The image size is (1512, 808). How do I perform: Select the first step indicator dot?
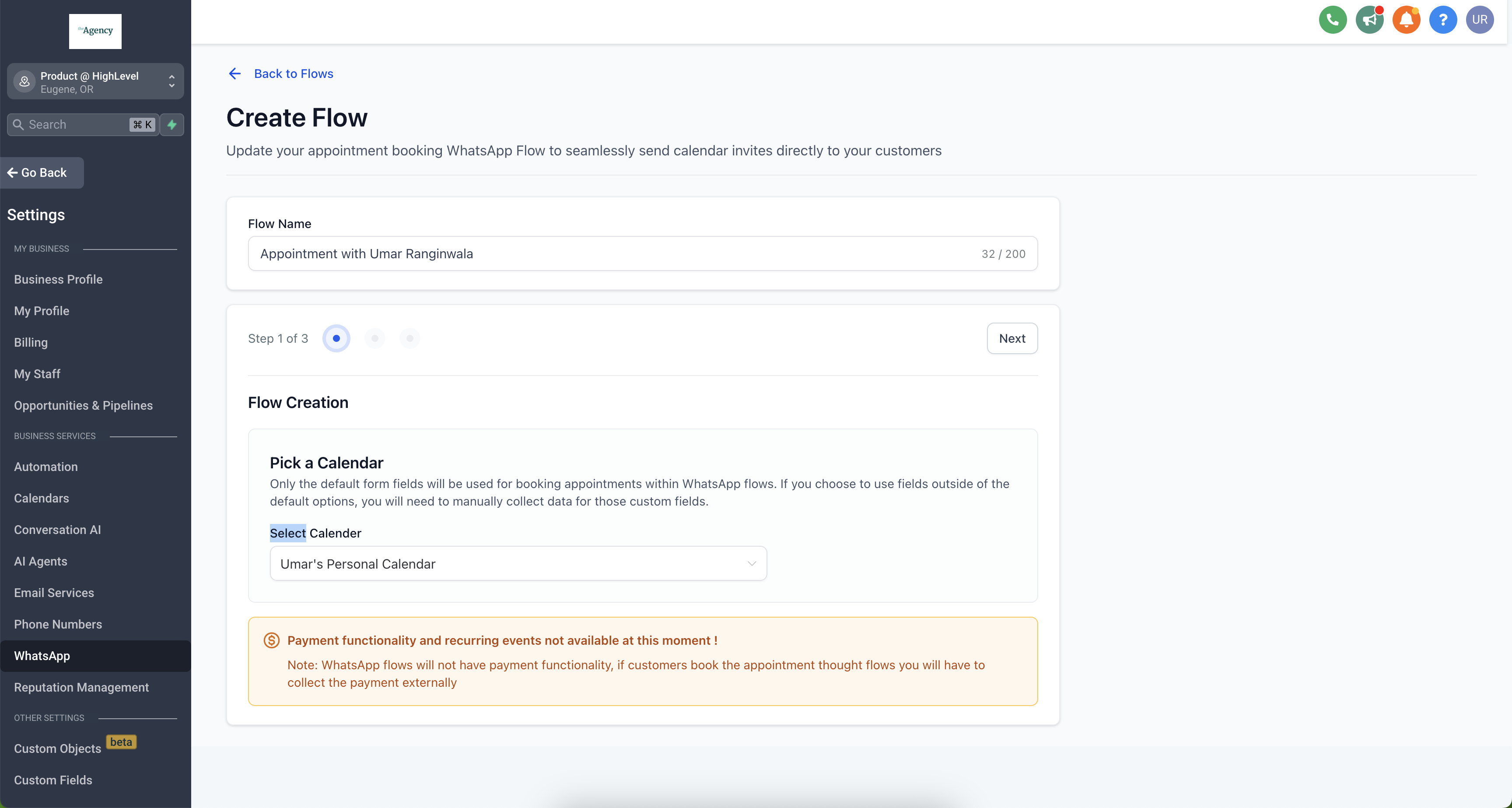336,338
